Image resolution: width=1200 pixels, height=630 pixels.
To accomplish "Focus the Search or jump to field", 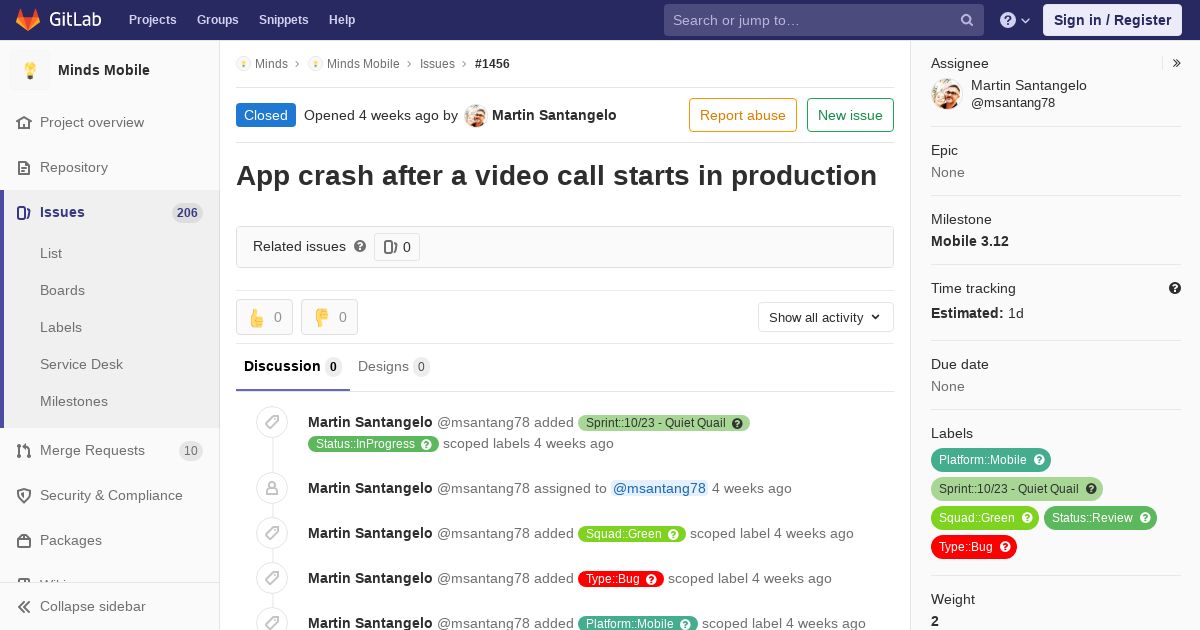I will (x=824, y=20).
